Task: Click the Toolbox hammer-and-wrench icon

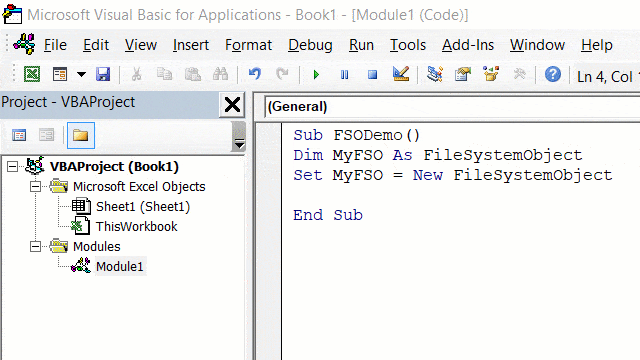Action: (x=519, y=74)
